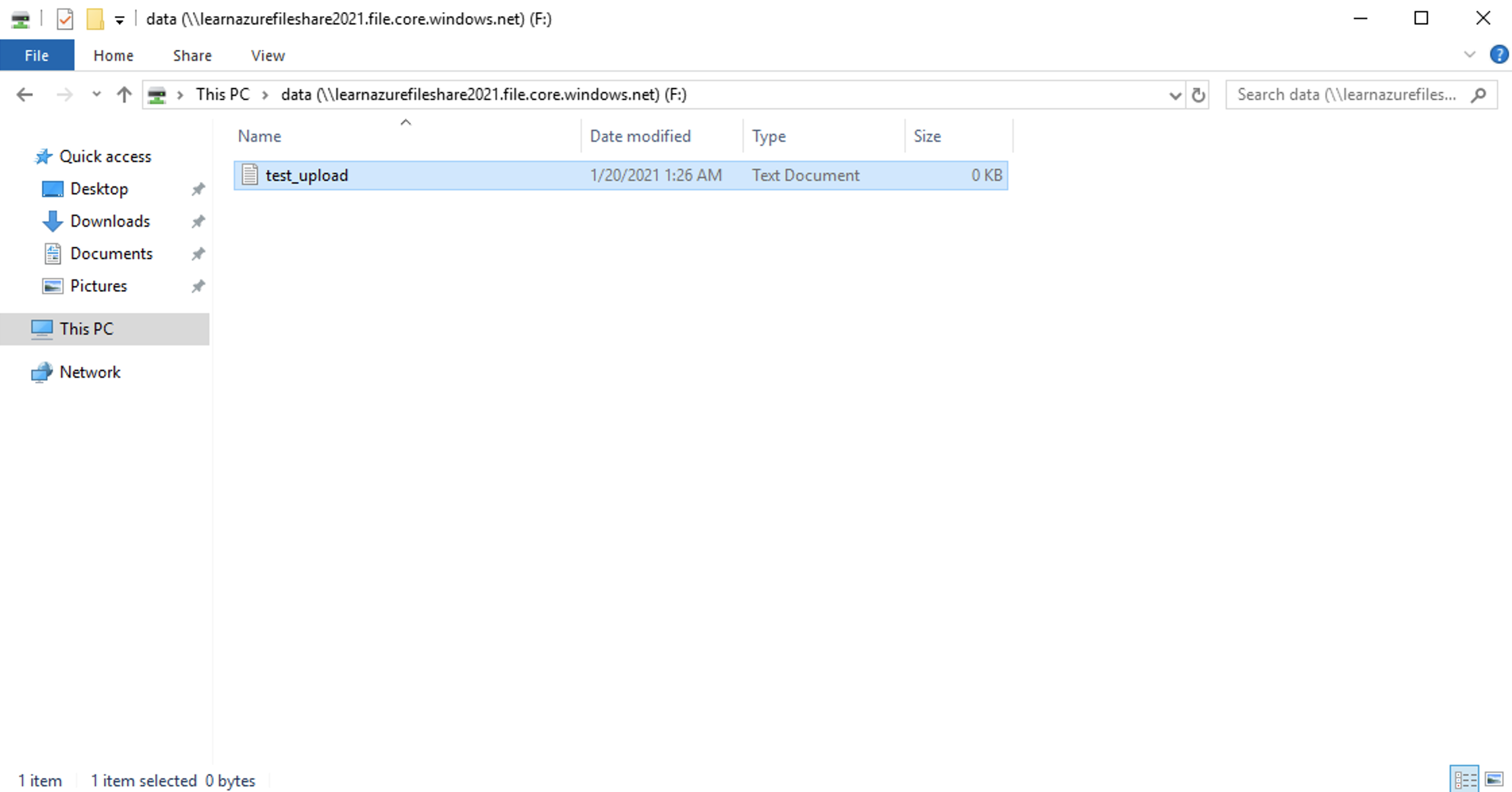Viewport: 1512px width, 792px height.
Task: Open Downloads in Quick access
Action: [x=110, y=221]
